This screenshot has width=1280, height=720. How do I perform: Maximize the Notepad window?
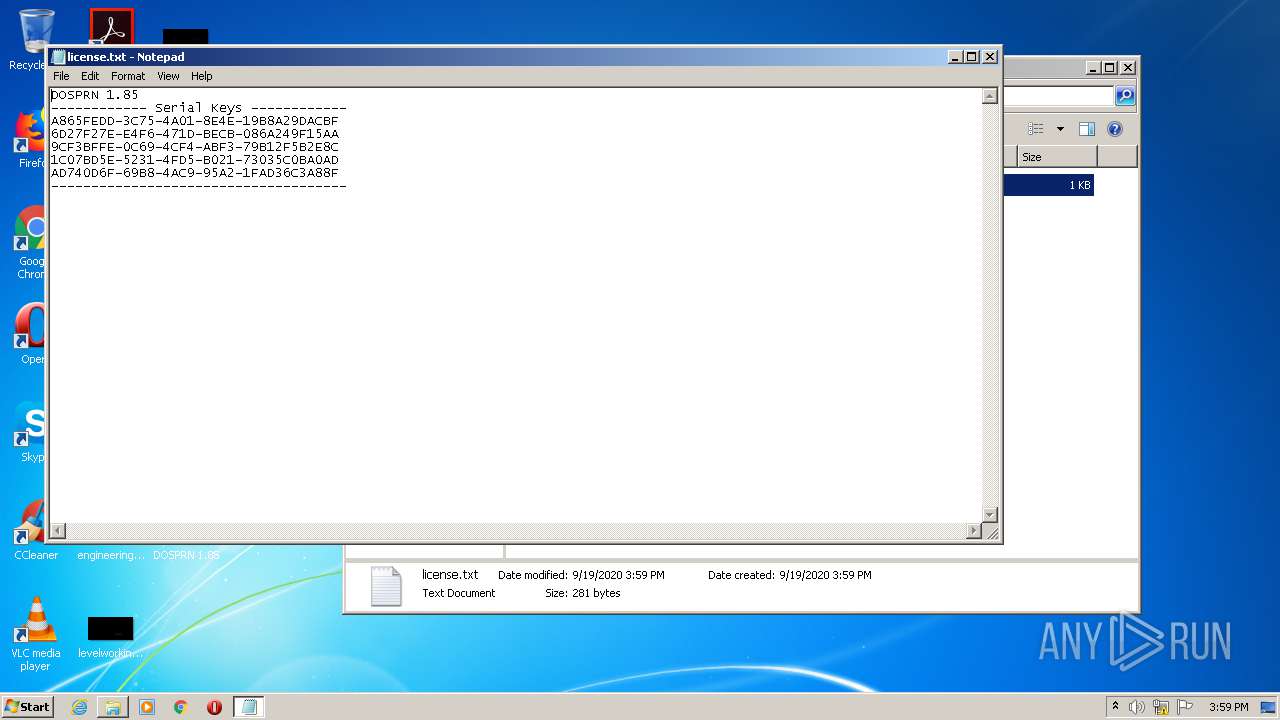click(x=971, y=57)
